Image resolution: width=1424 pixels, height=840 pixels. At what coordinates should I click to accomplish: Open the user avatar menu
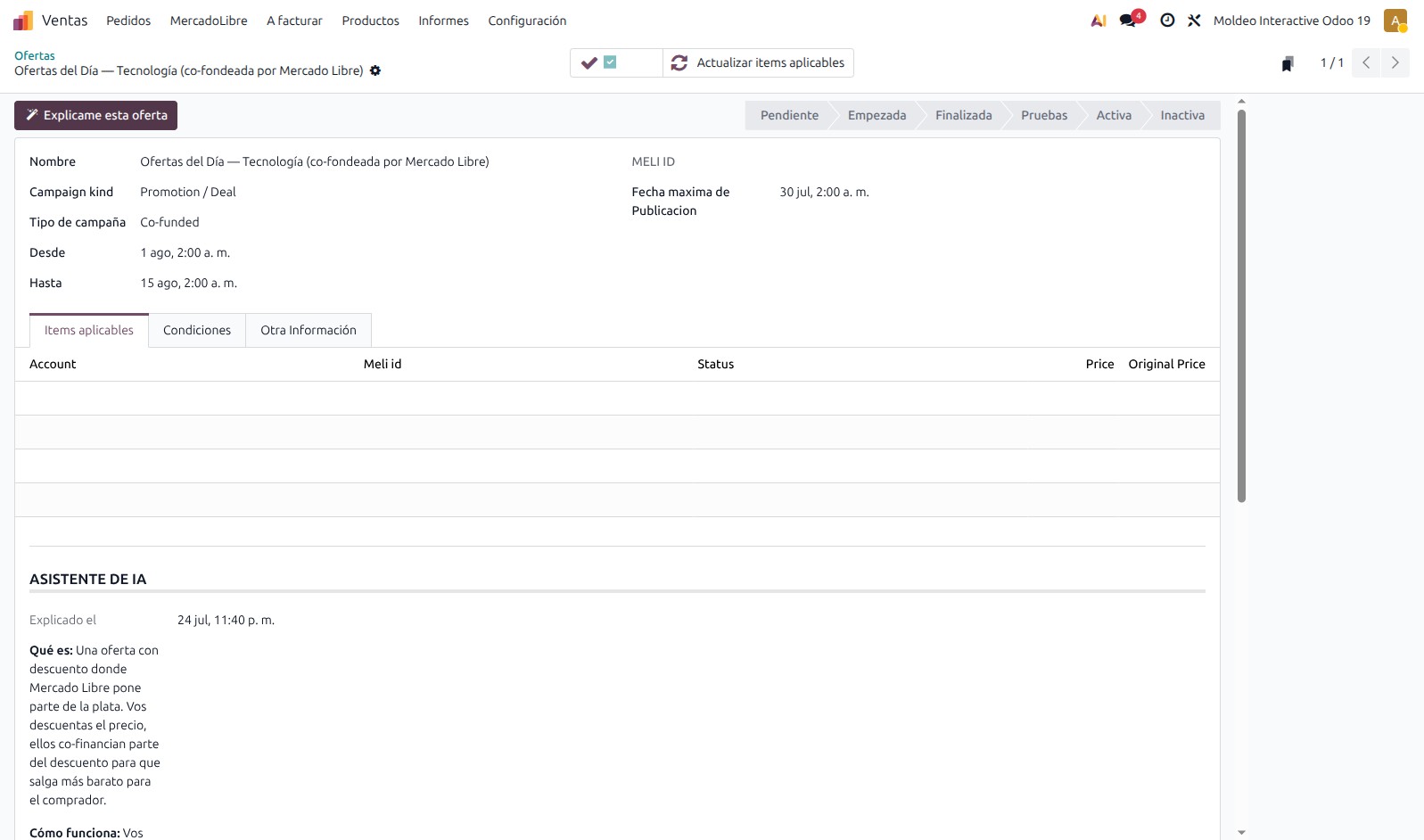tap(1395, 21)
